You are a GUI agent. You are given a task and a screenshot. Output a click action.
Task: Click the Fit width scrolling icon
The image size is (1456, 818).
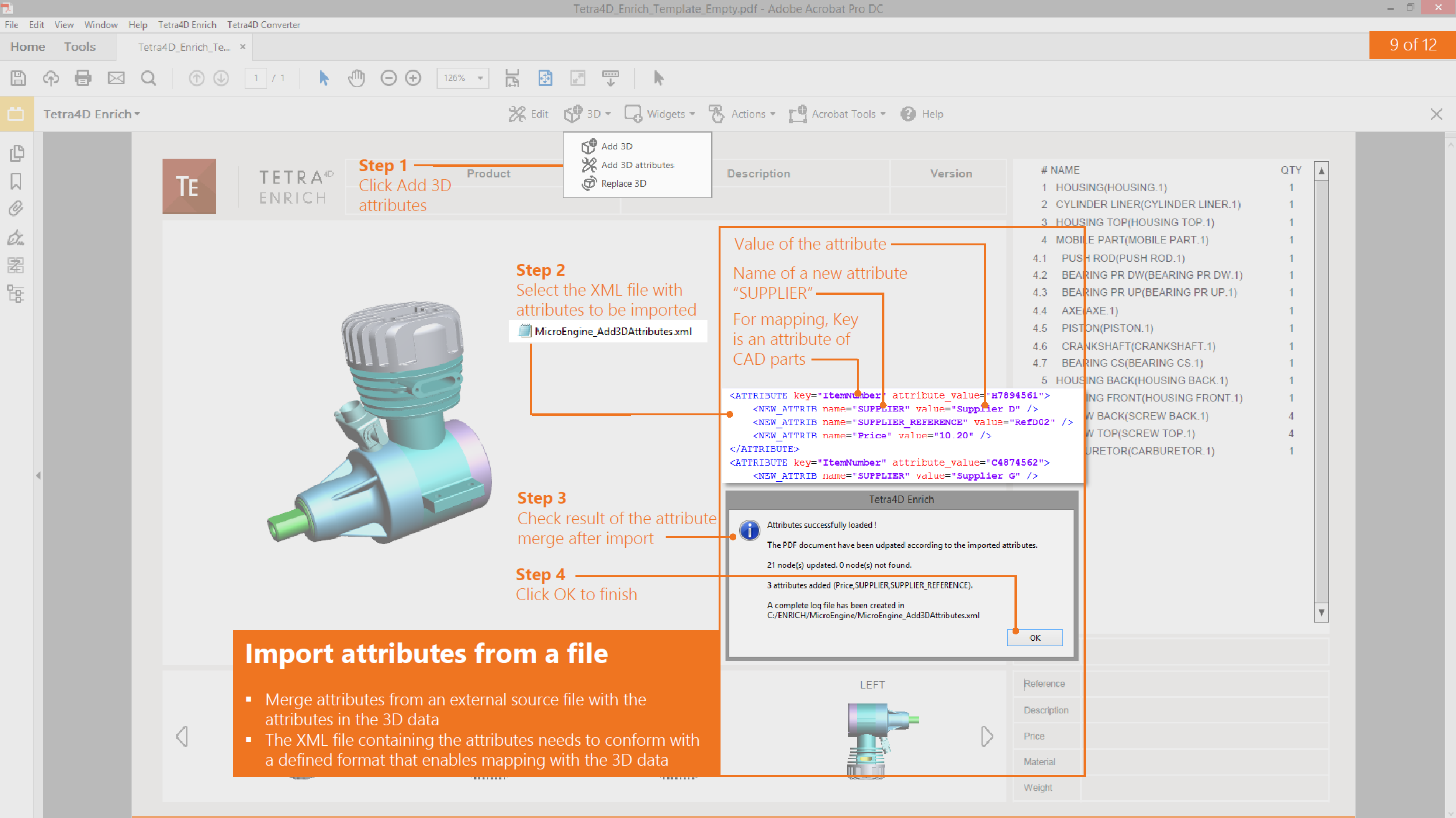click(x=512, y=78)
